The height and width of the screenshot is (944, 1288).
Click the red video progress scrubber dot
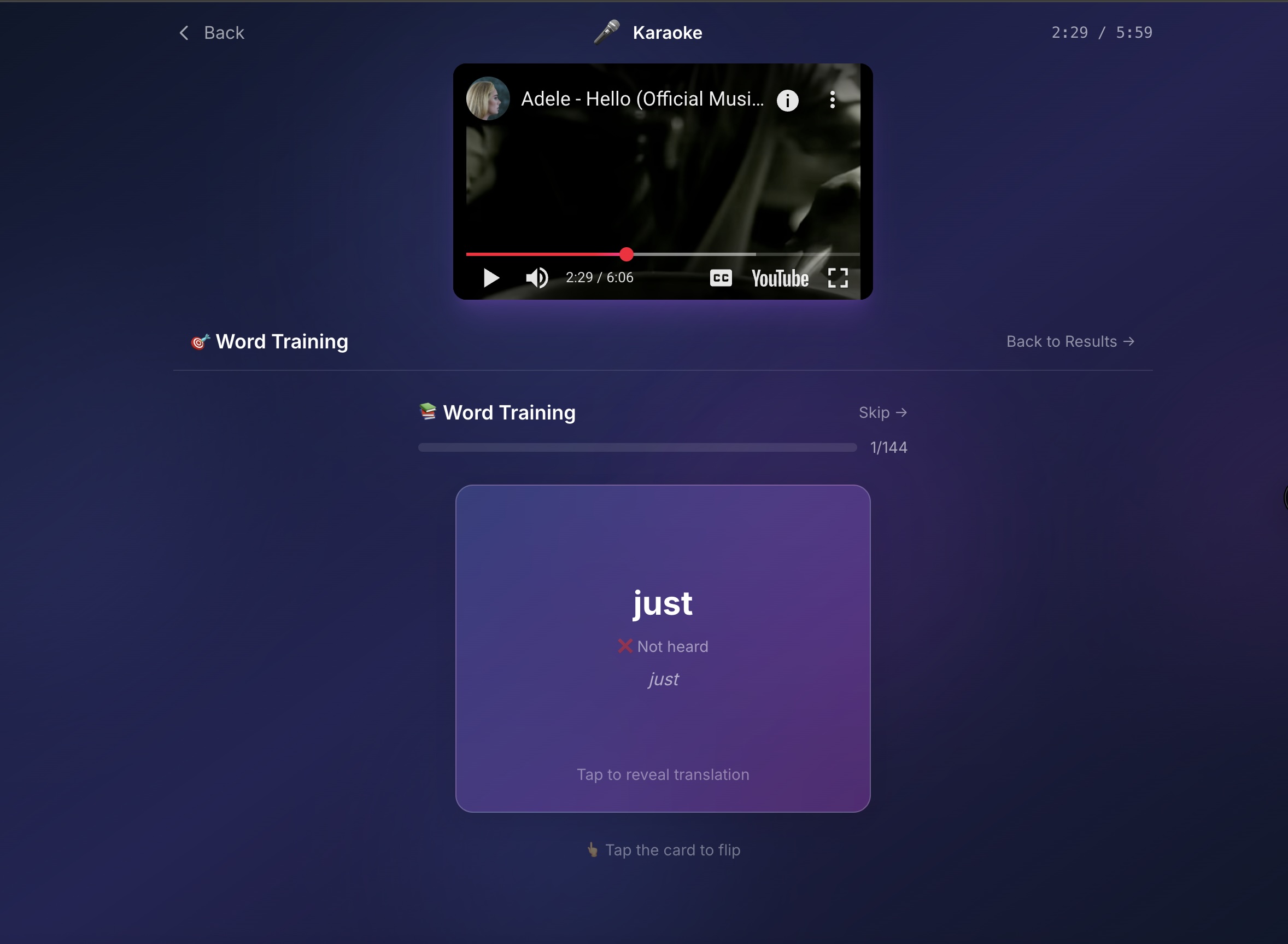[x=627, y=254]
